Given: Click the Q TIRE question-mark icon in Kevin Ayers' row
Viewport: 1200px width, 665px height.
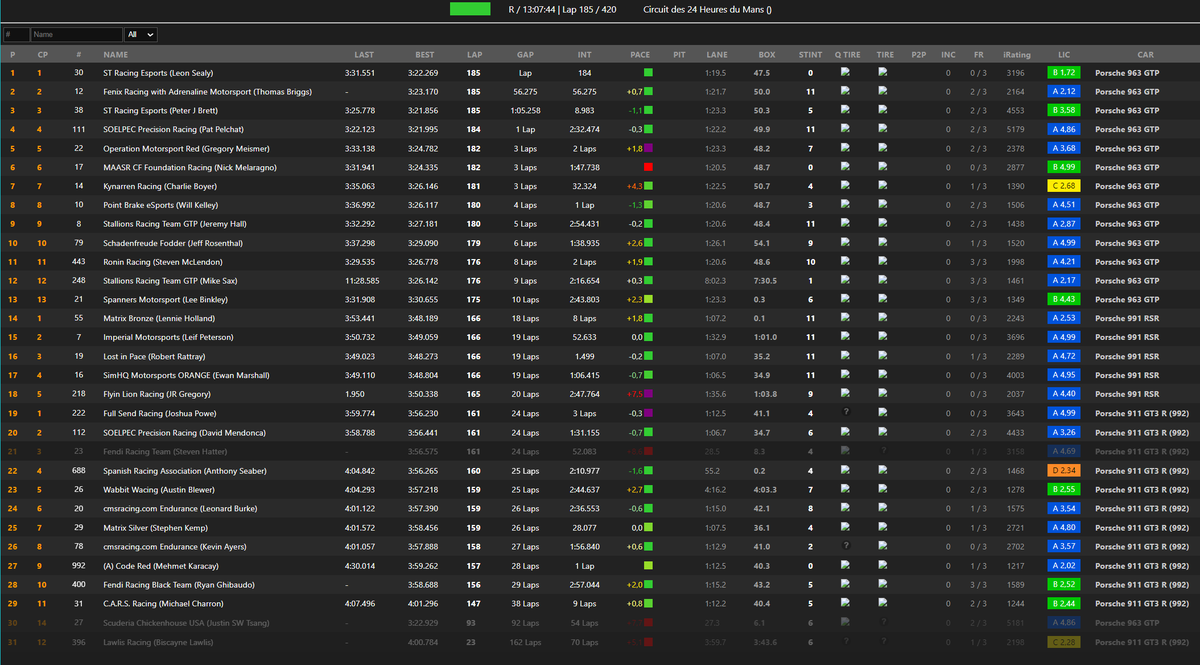Looking at the screenshot, I should tap(846, 546).
